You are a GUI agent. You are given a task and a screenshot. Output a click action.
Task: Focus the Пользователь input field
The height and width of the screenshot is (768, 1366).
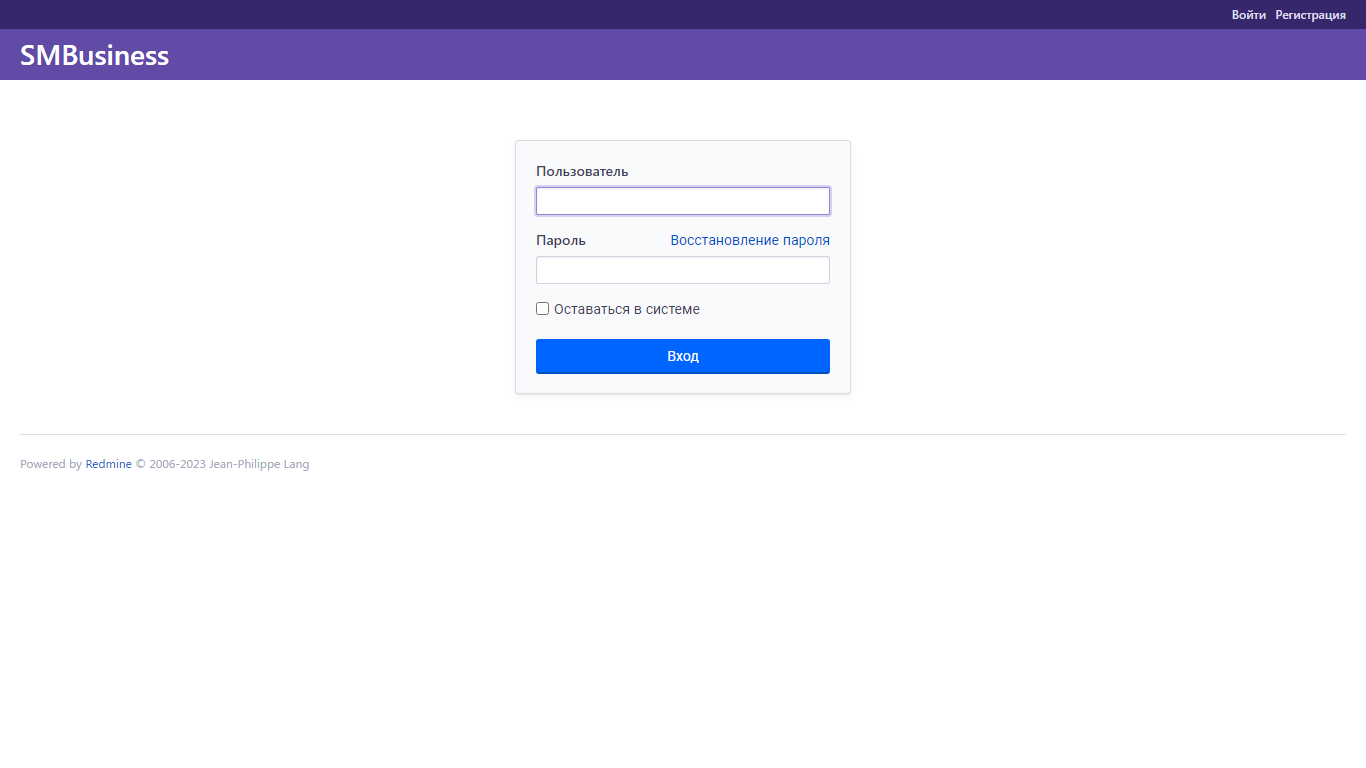pos(683,201)
